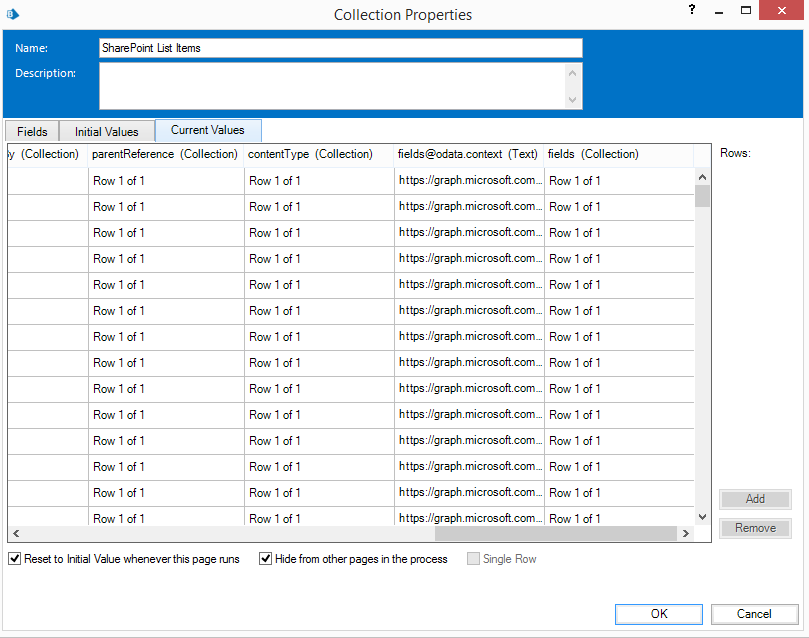Tick the Single Row checkbox
The image size is (809, 638).
(x=474, y=559)
